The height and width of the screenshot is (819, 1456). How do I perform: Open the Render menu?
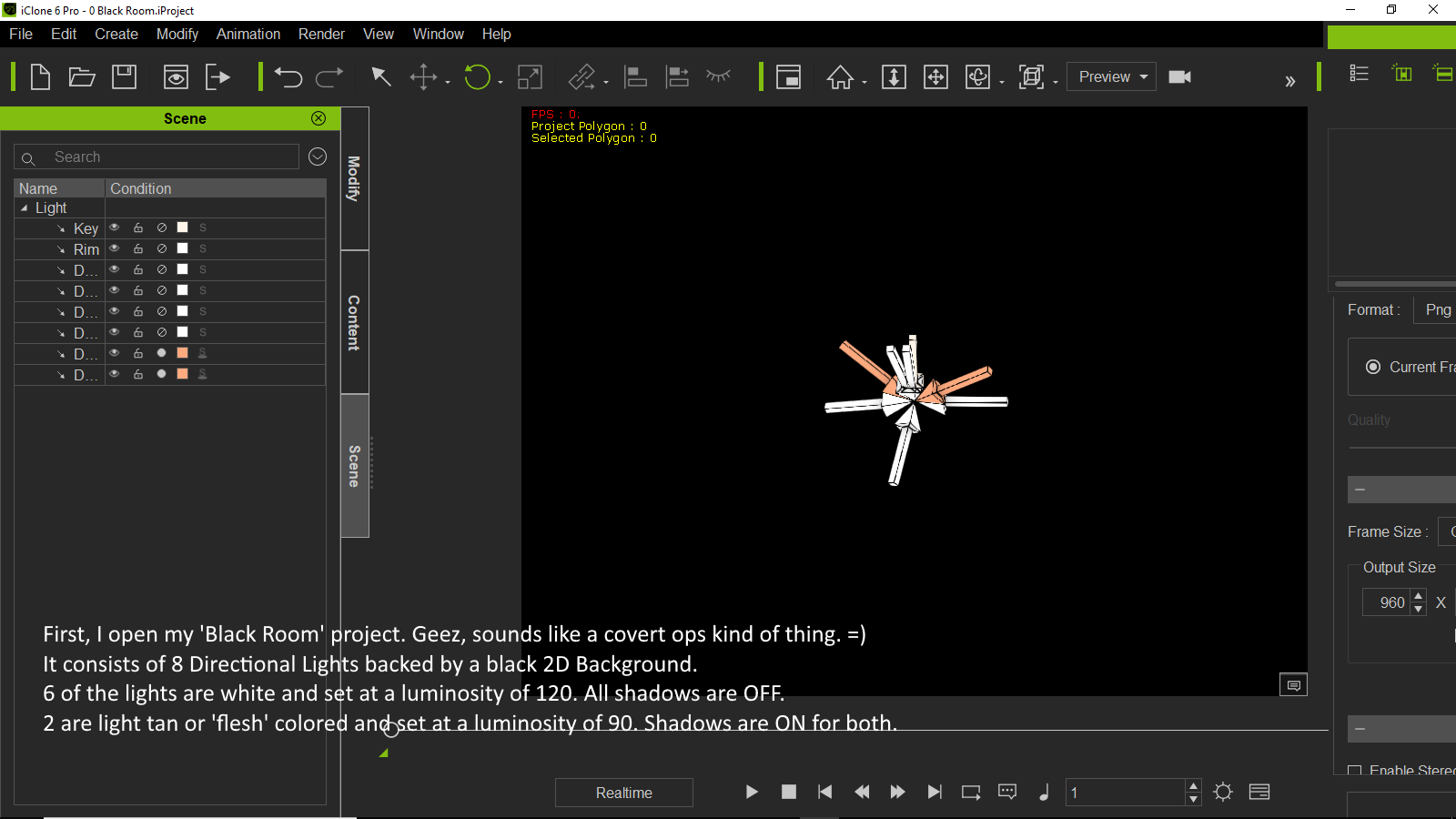pyautogui.click(x=321, y=34)
